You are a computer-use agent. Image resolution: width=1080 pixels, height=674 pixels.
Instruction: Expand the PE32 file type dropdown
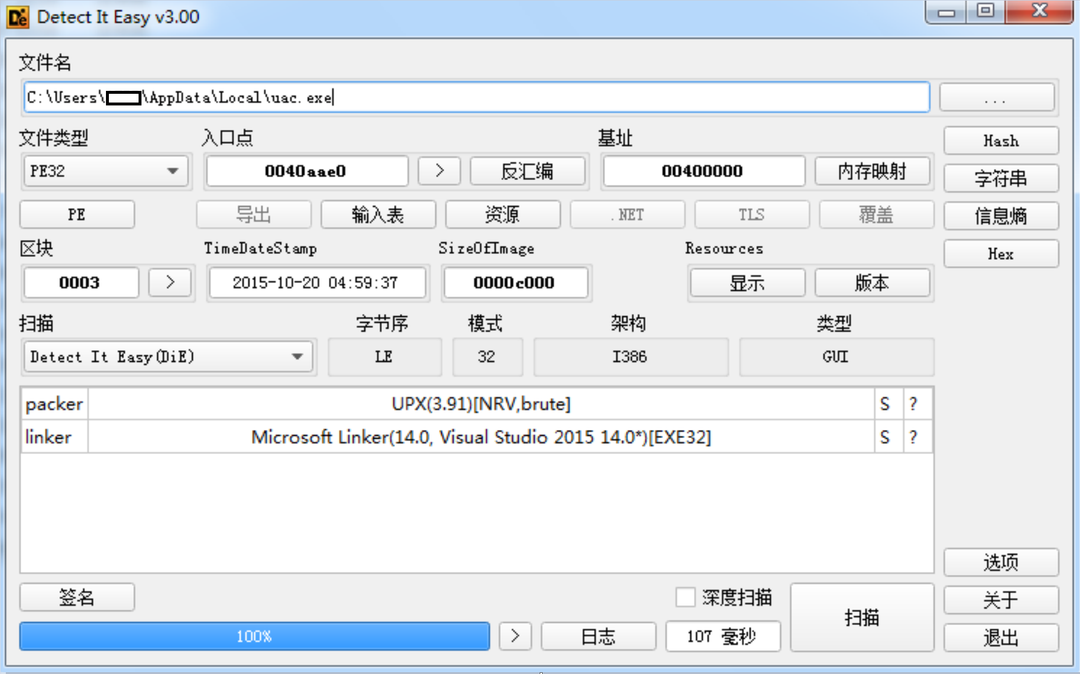105,171
